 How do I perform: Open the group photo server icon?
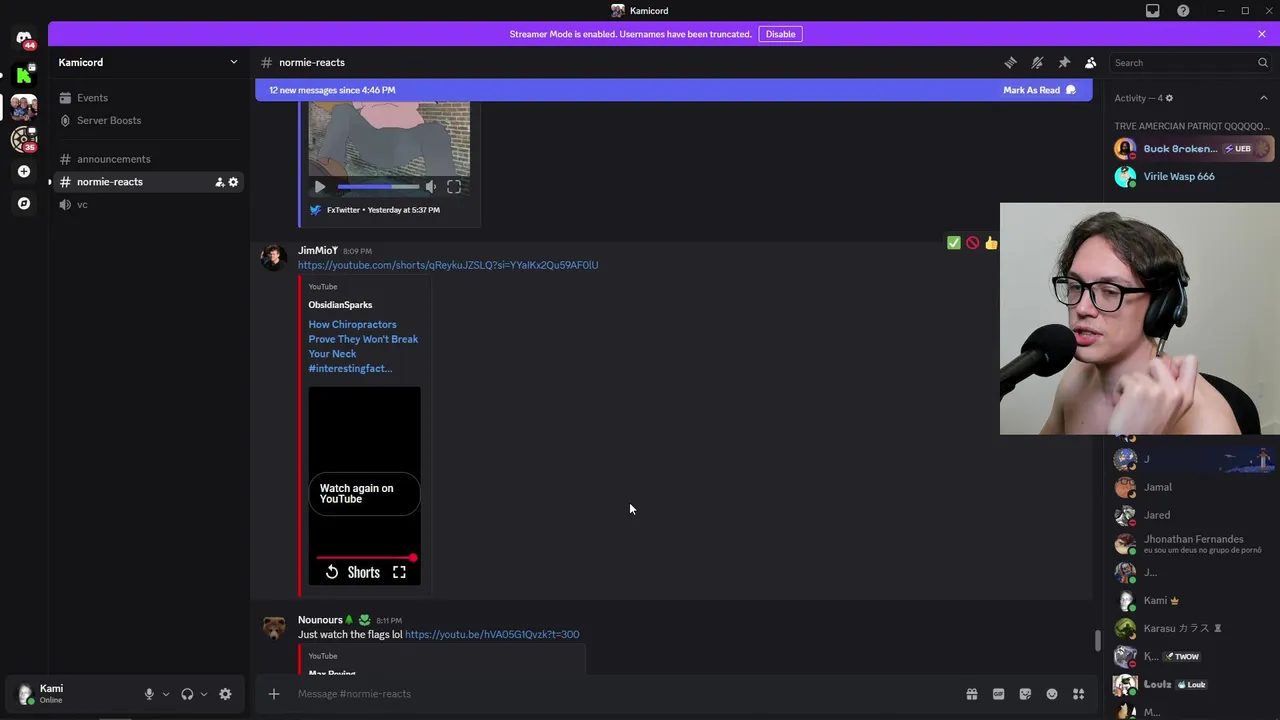point(24,107)
